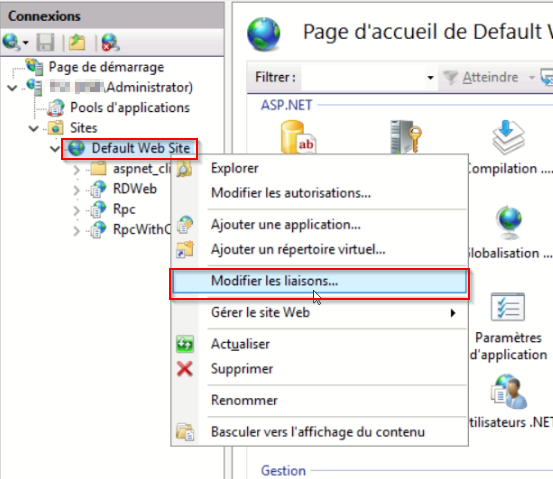Click inside the Filtrer input field
Screen dimensions: 553x479
point(363,77)
